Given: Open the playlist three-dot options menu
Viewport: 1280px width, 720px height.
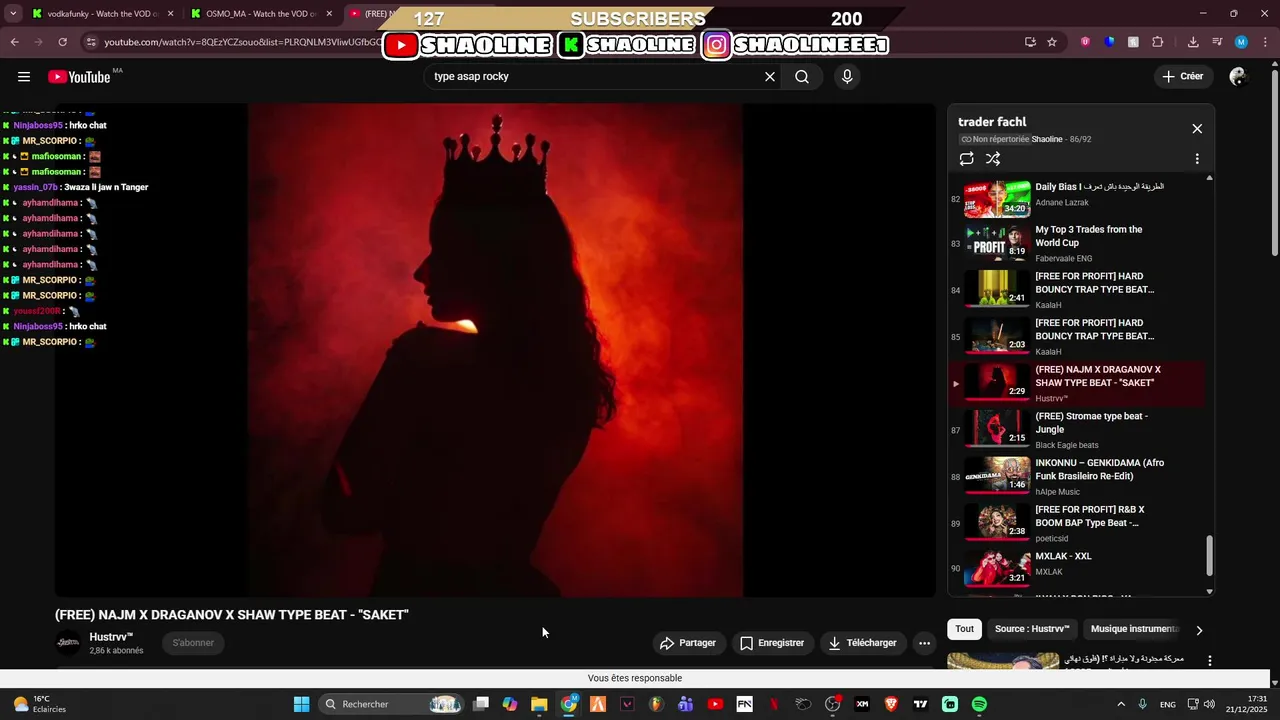Looking at the screenshot, I should (1197, 159).
